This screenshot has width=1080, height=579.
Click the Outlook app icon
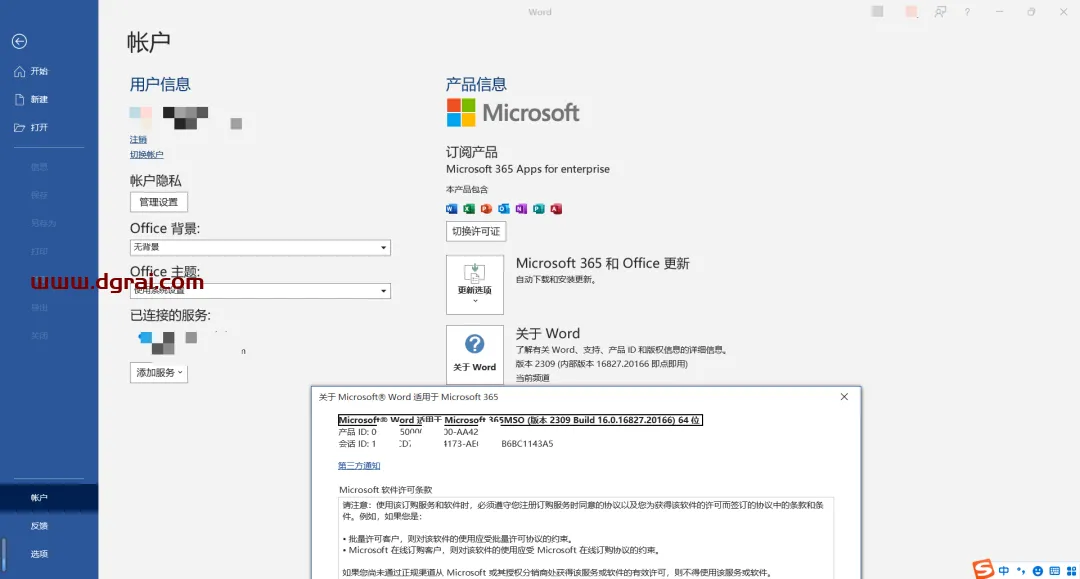coord(504,209)
